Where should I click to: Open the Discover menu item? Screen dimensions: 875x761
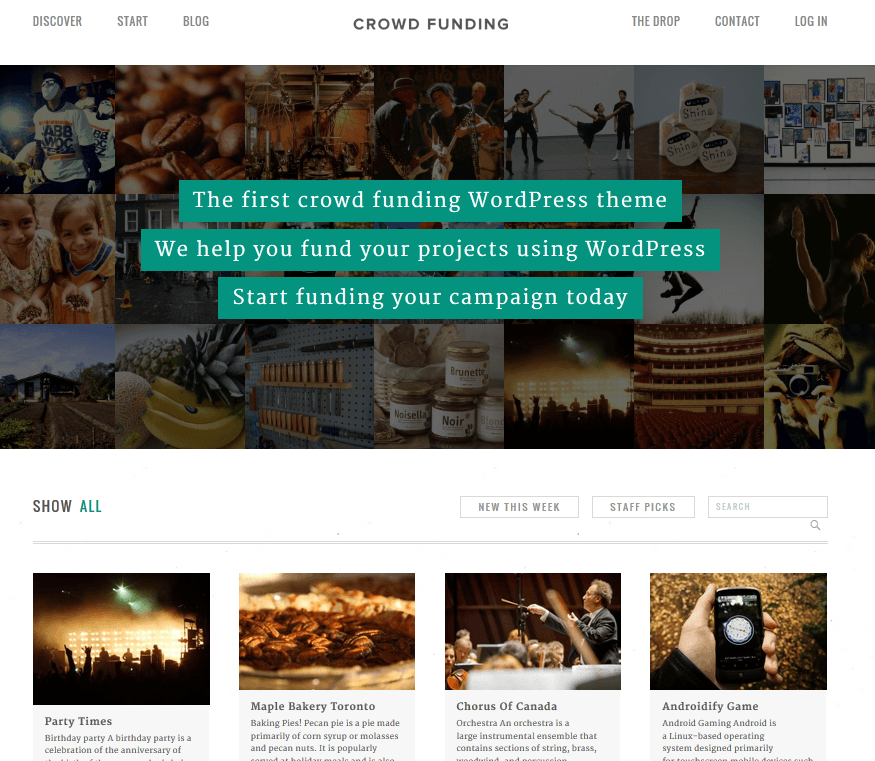[57, 21]
